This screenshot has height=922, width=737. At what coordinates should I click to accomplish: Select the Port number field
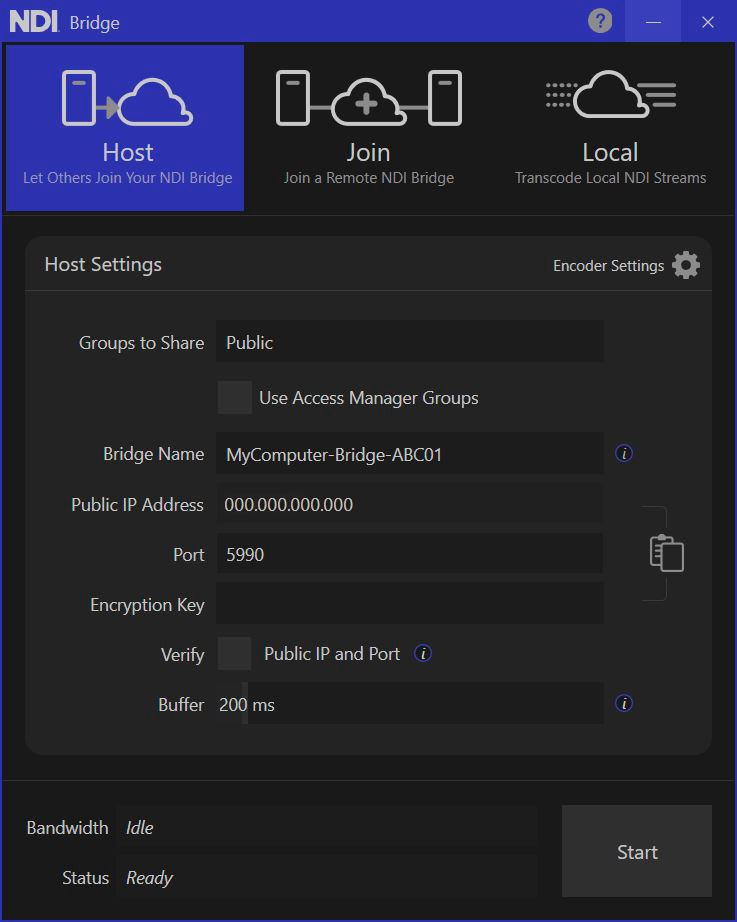point(410,554)
